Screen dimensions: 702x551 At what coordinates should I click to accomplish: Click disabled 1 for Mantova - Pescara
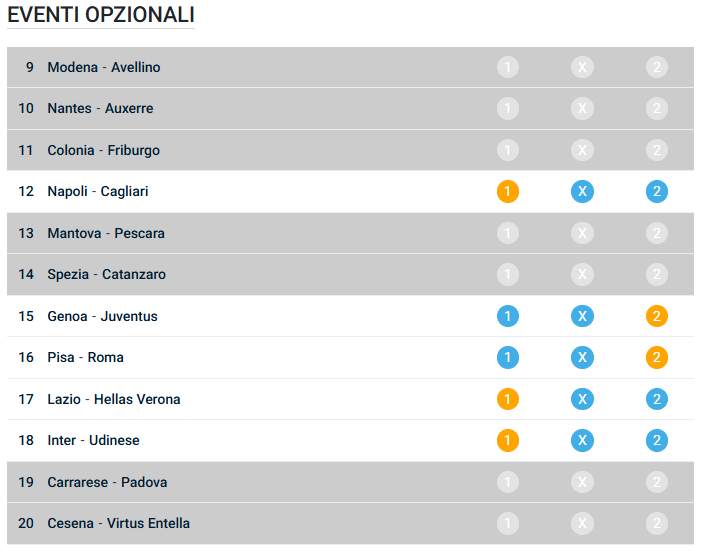point(508,233)
